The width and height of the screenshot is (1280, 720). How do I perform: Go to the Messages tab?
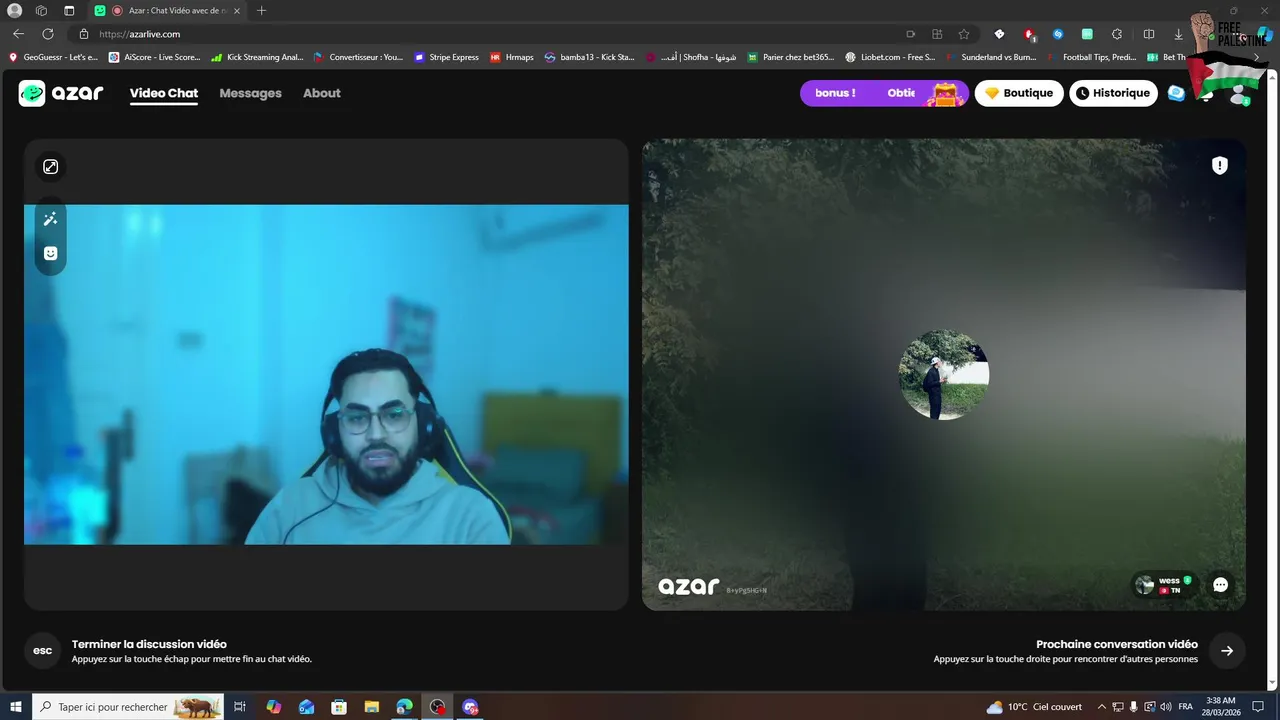pos(250,93)
